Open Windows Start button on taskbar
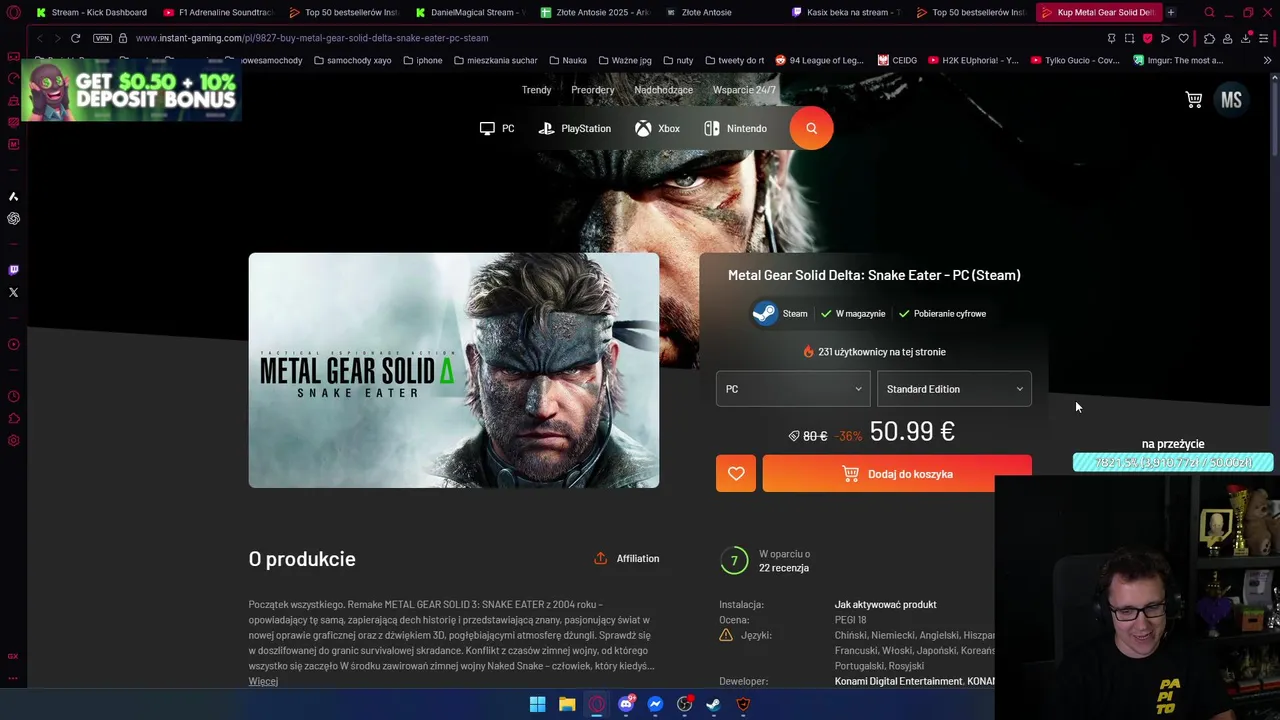Viewport: 1280px width, 720px height. [537, 704]
